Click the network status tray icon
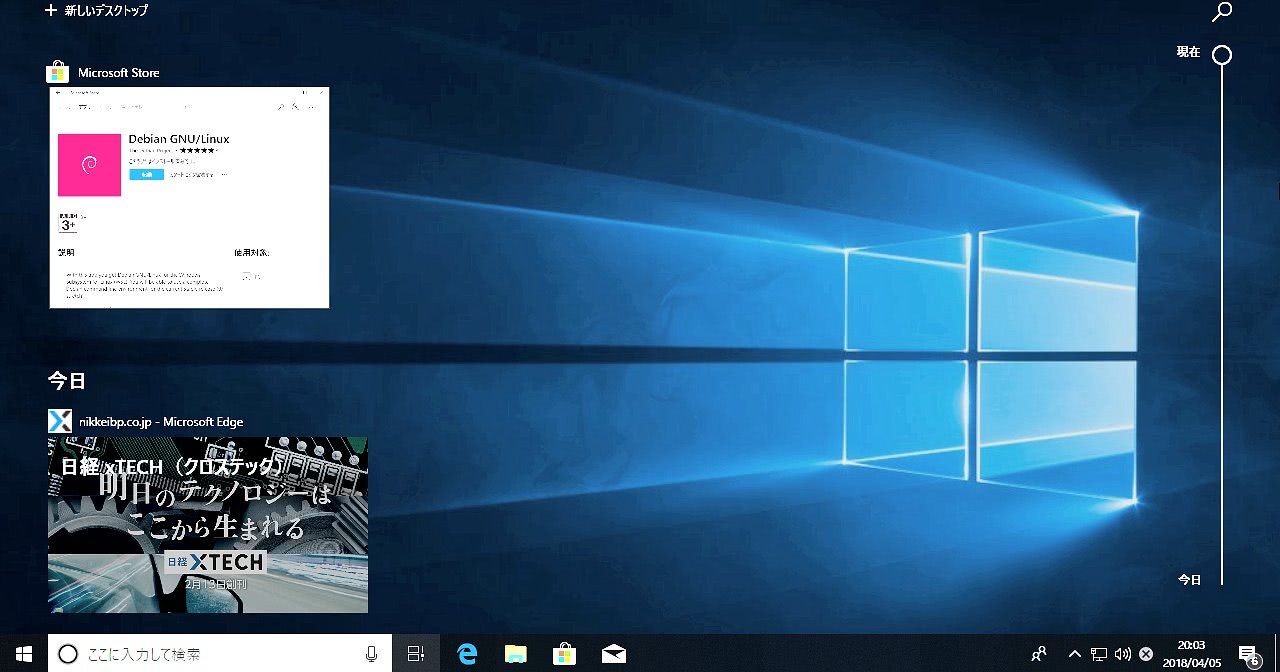Image resolution: width=1280 pixels, height=672 pixels. click(1098, 654)
